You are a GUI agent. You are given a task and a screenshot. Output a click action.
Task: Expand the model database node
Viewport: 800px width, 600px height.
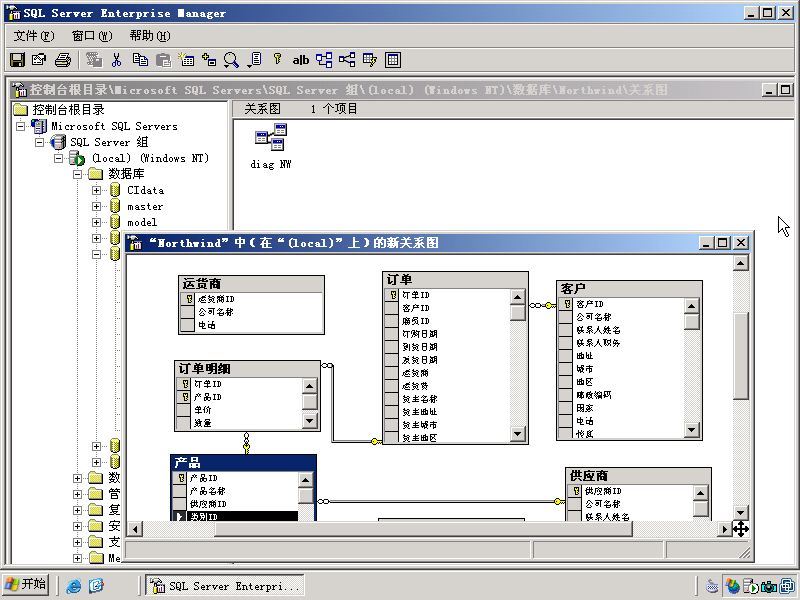[96, 222]
